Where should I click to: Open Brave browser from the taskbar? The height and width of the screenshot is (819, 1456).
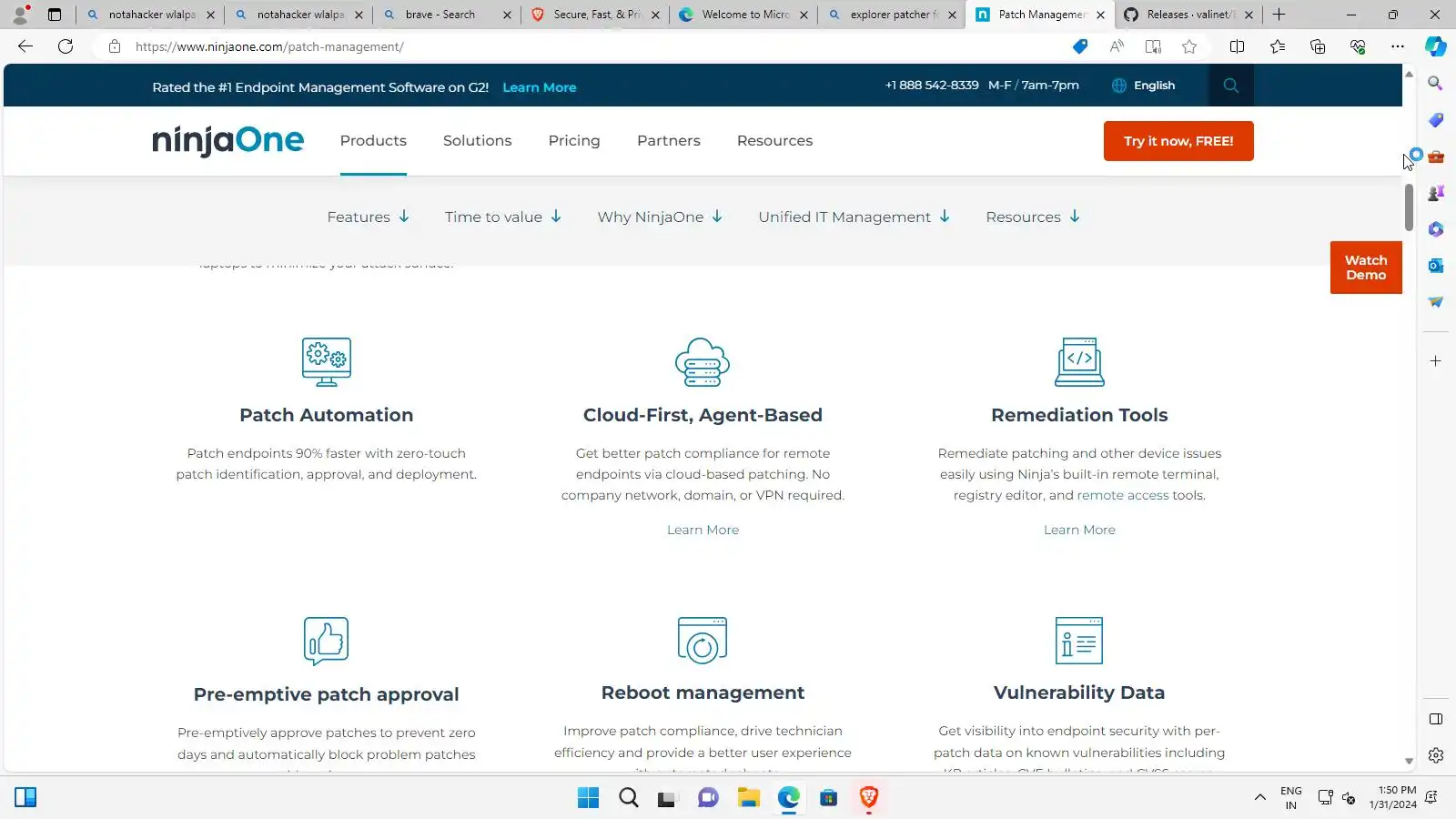coord(869,798)
